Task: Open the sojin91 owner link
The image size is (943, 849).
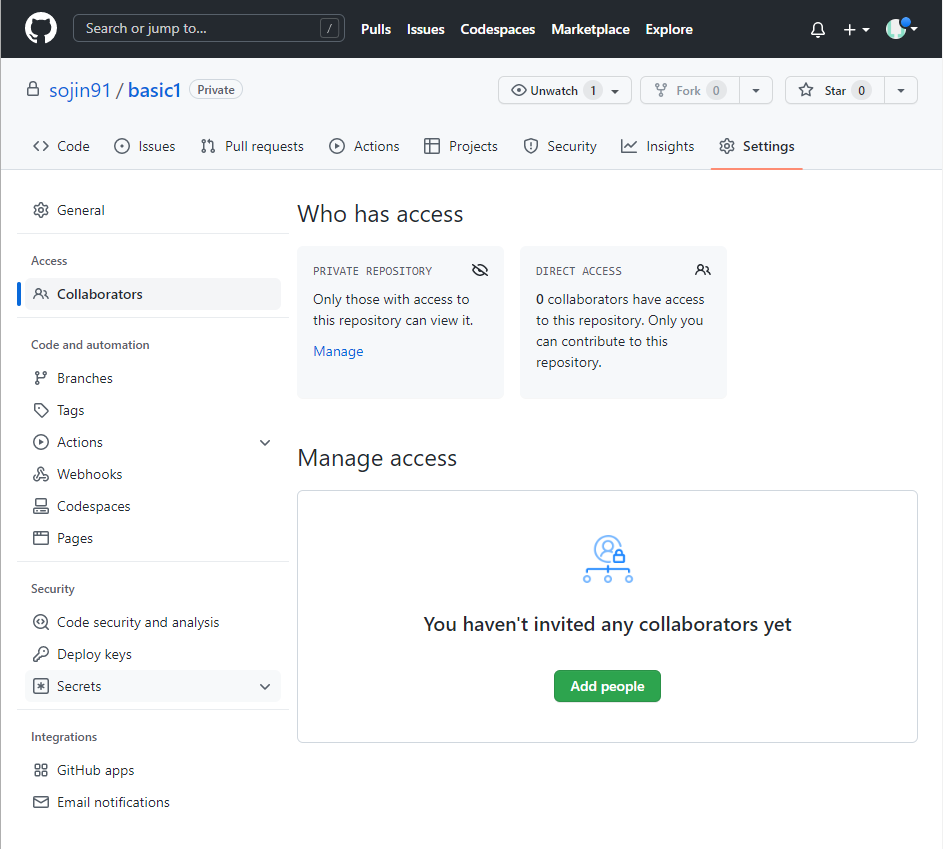Action: (x=80, y=90)
